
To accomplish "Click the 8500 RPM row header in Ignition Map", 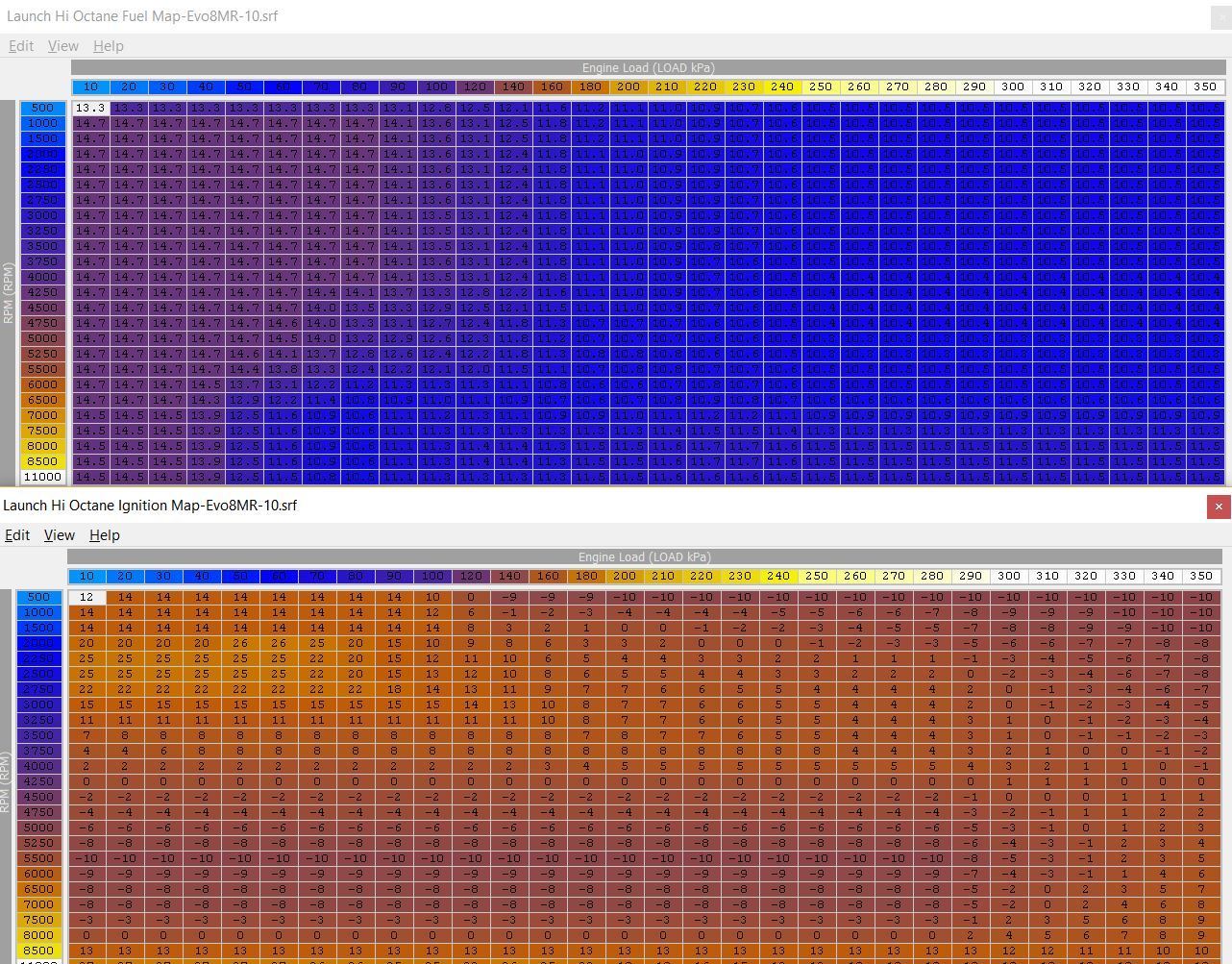I will coord(38,951).
